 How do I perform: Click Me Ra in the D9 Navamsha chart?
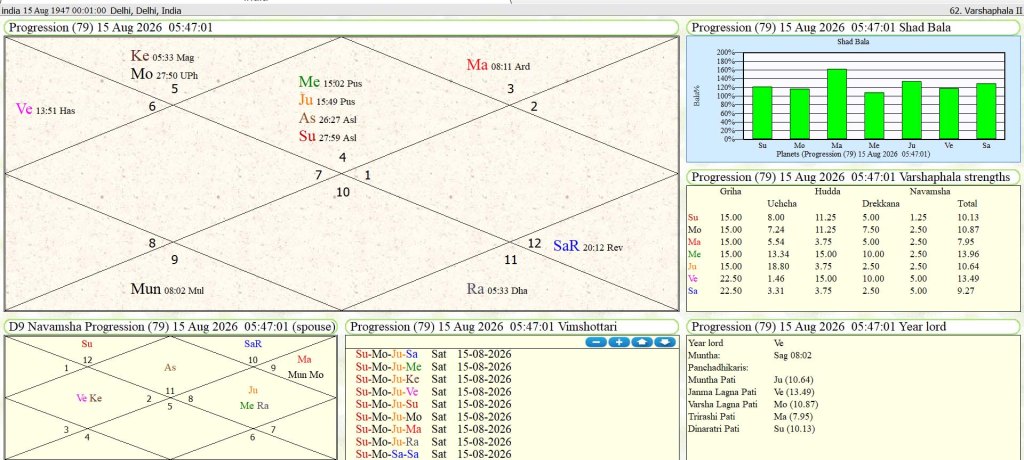tap(254, 406)
